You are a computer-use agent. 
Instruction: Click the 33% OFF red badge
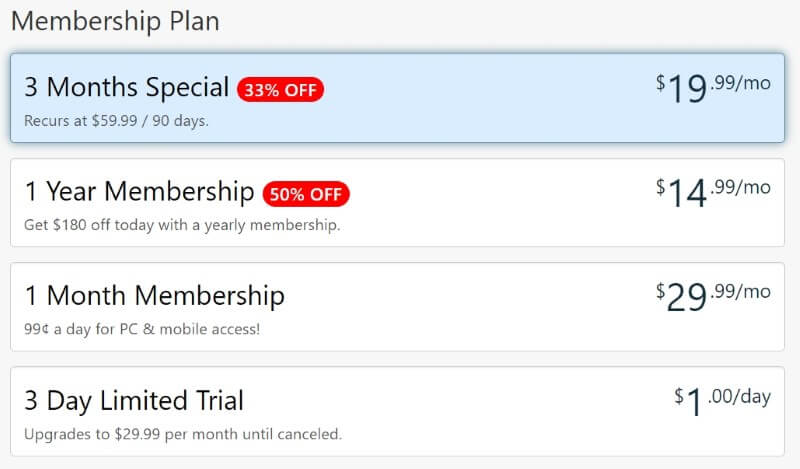tap(280, 90)
